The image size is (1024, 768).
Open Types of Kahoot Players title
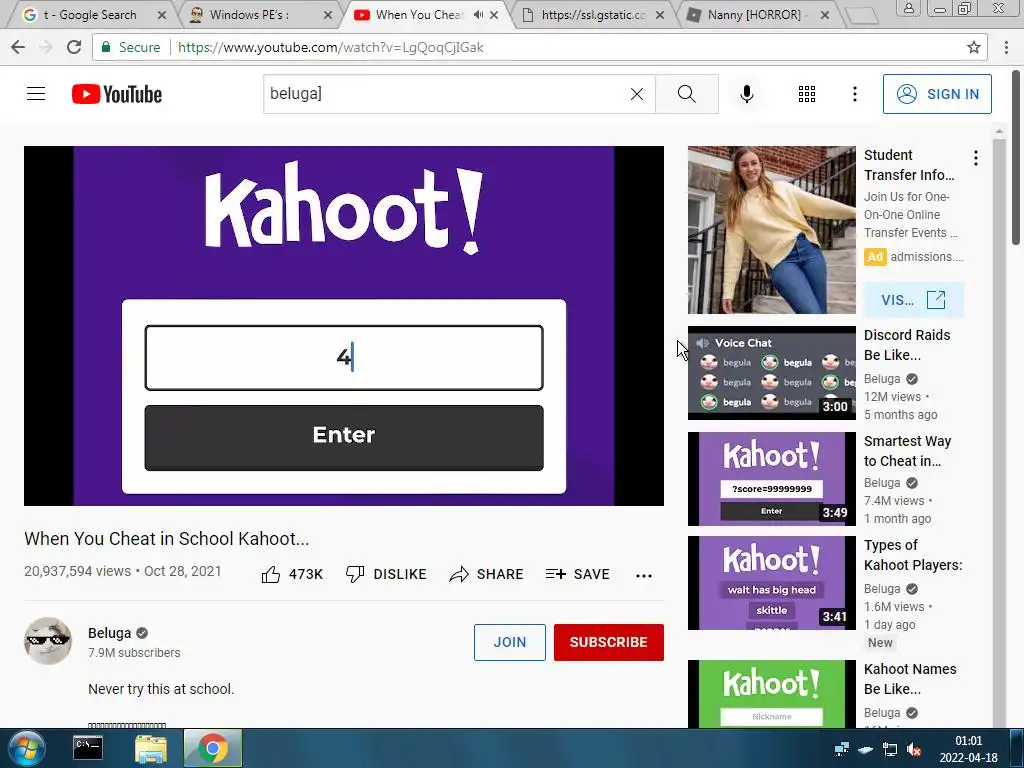(913, 555)
